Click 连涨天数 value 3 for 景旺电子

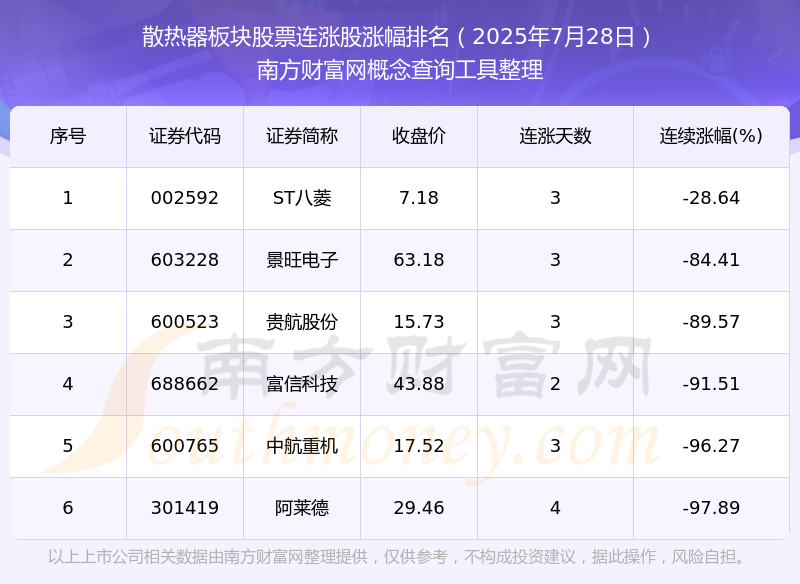(555, 260)
